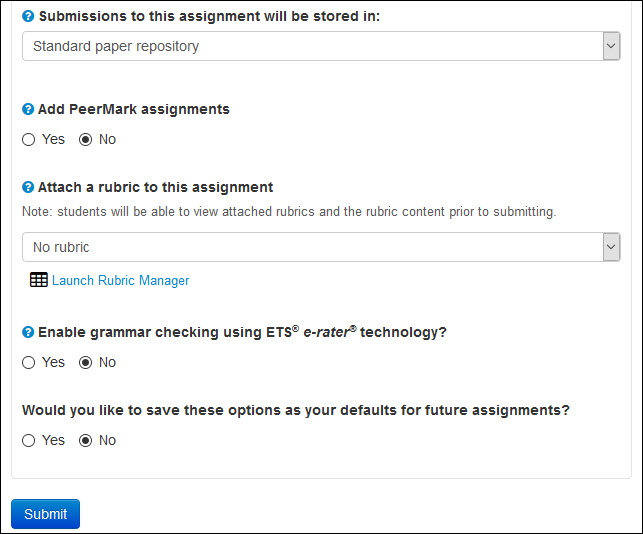This screenshot has height=534, width=643.
Task: Select Yes for Add PeerMark assignments
Action: click(x=29, y=139)
